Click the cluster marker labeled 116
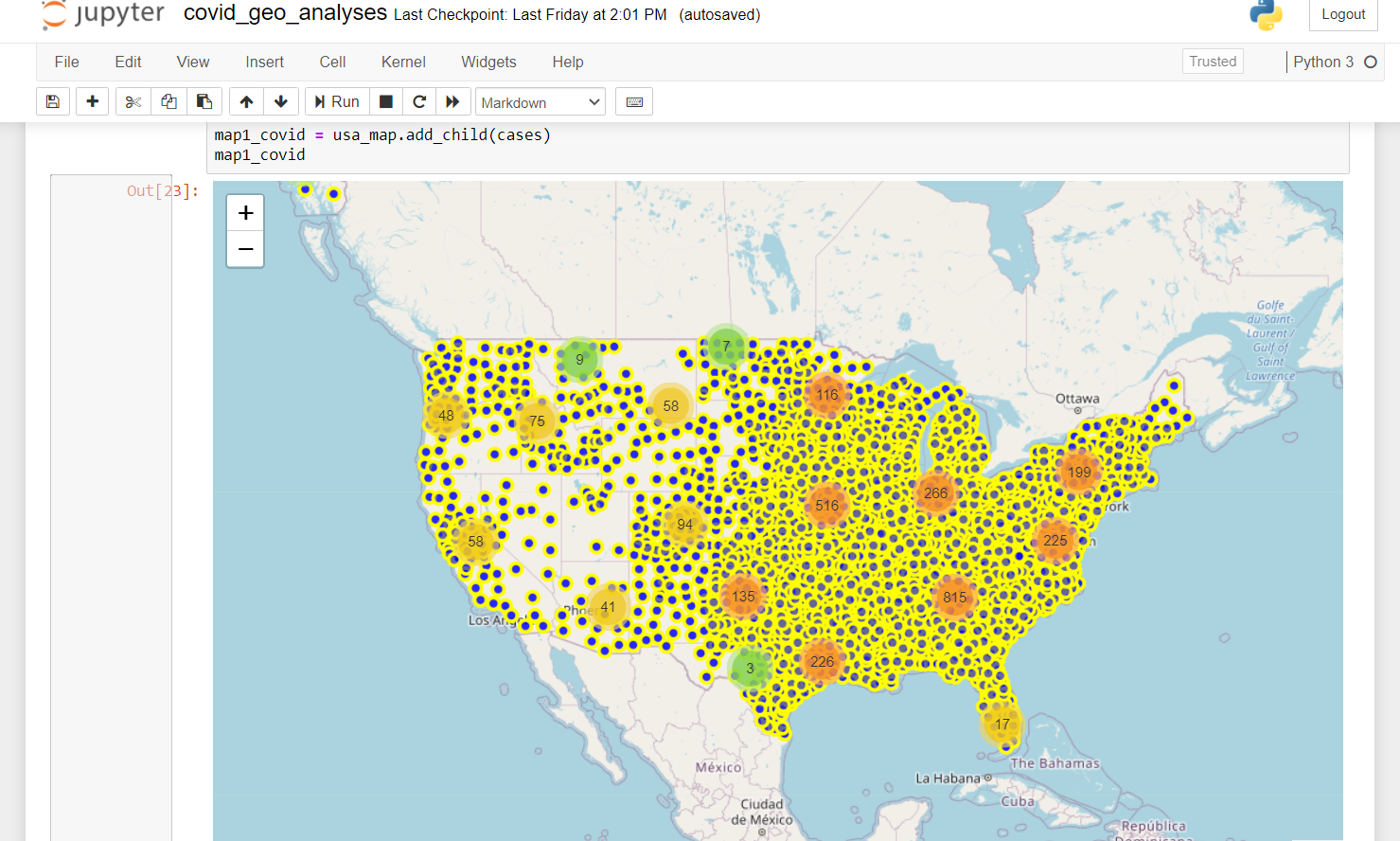The height and width of the screenshot is (841, 1400). coord(827,395)
